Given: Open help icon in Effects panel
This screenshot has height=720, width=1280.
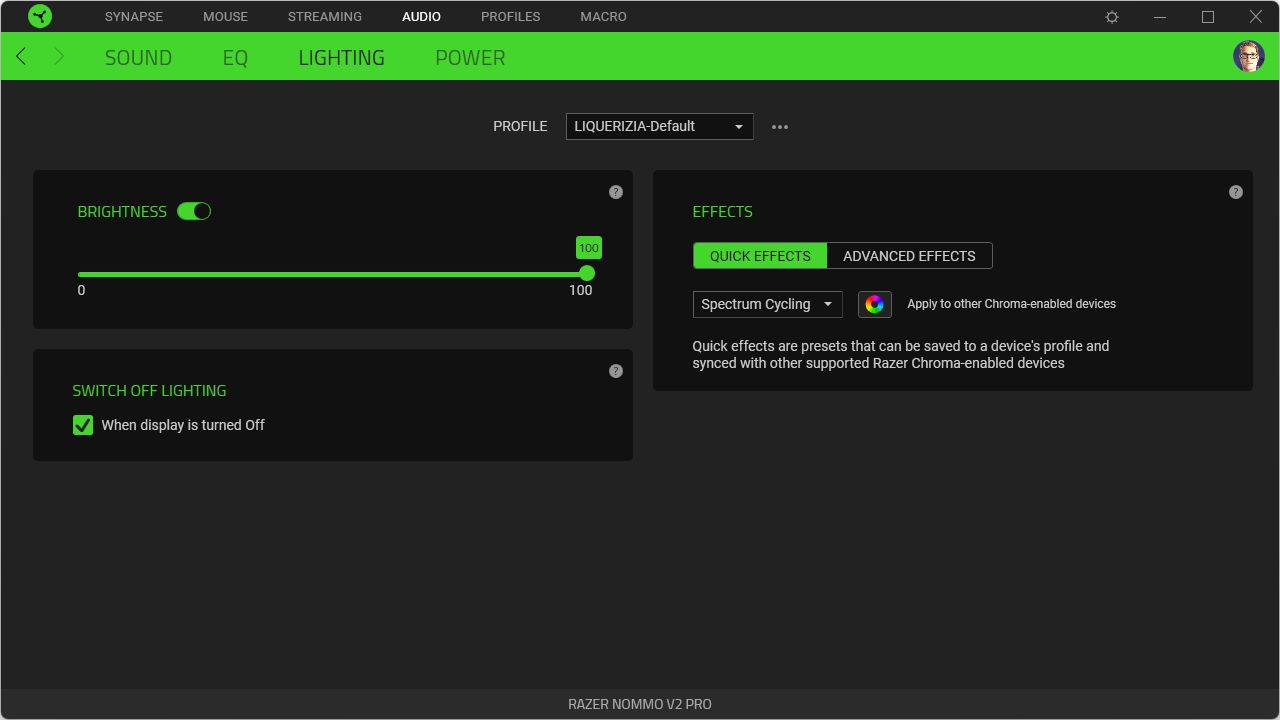Looking at the screenshot, I should (x=1236, y=192).
